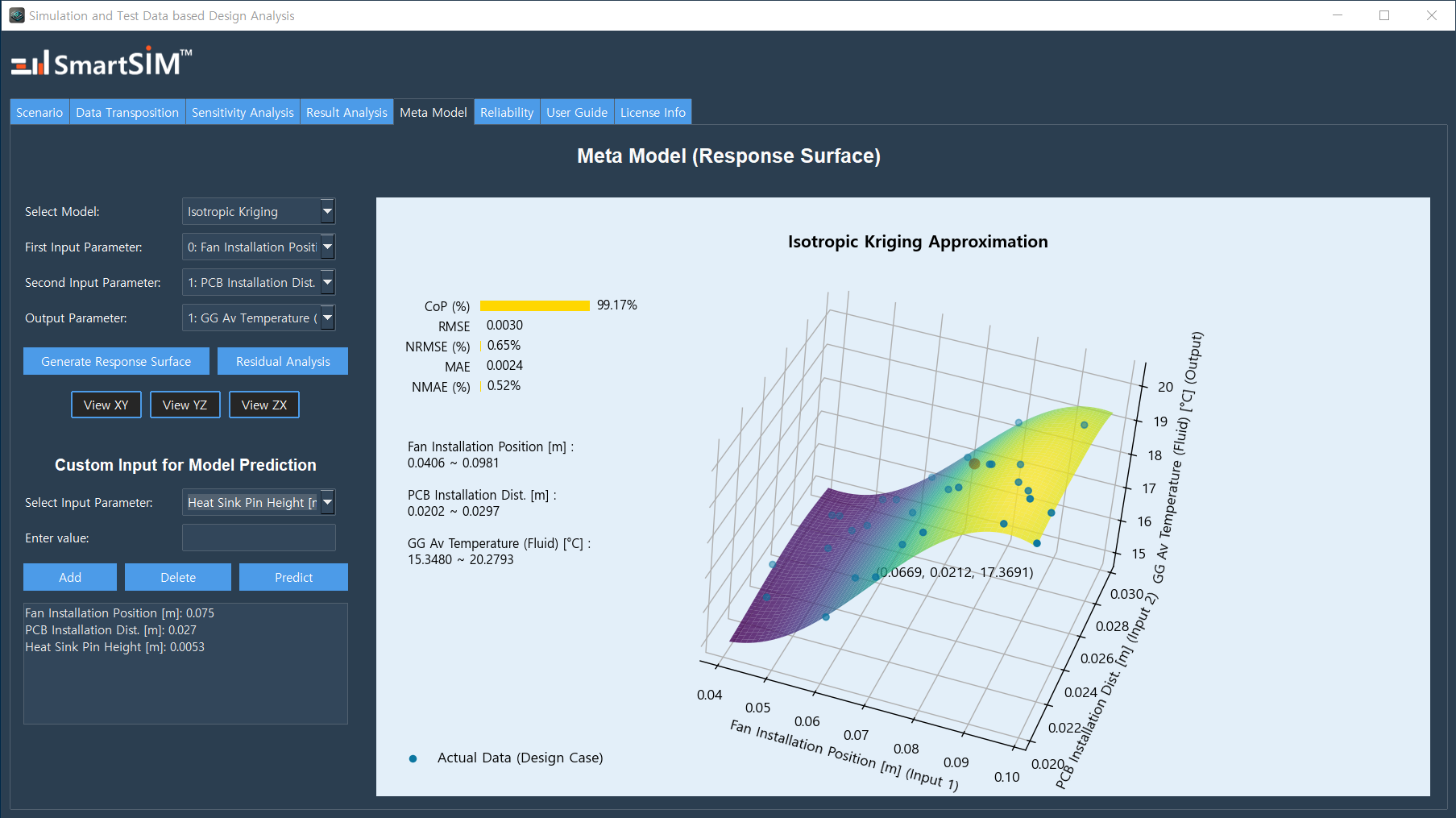Screen dimensions: 1456x818
Task: Click the yellow CoP percentage bar
Action: coord(534,305)
